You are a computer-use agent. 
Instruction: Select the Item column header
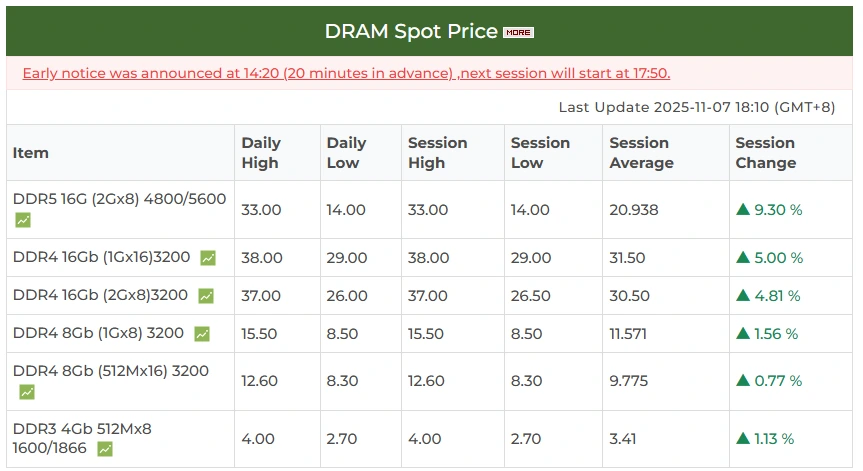(x=31, y=153)
